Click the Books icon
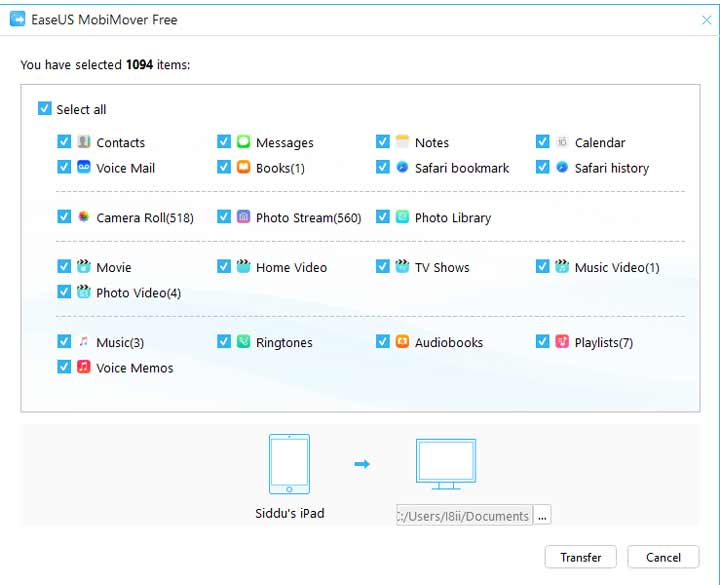 243,167
